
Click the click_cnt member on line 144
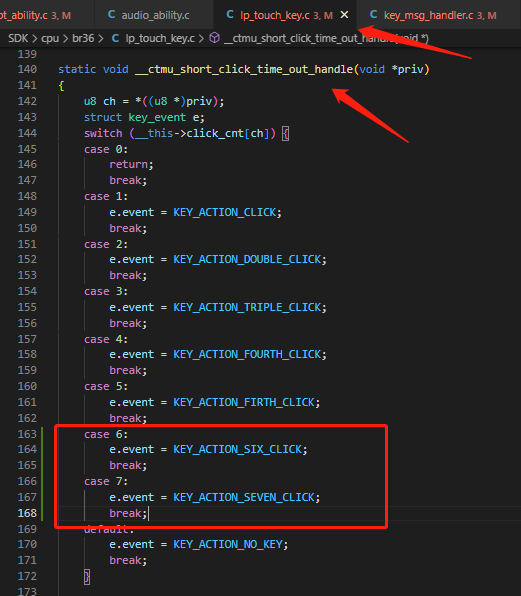click(215, 133)
